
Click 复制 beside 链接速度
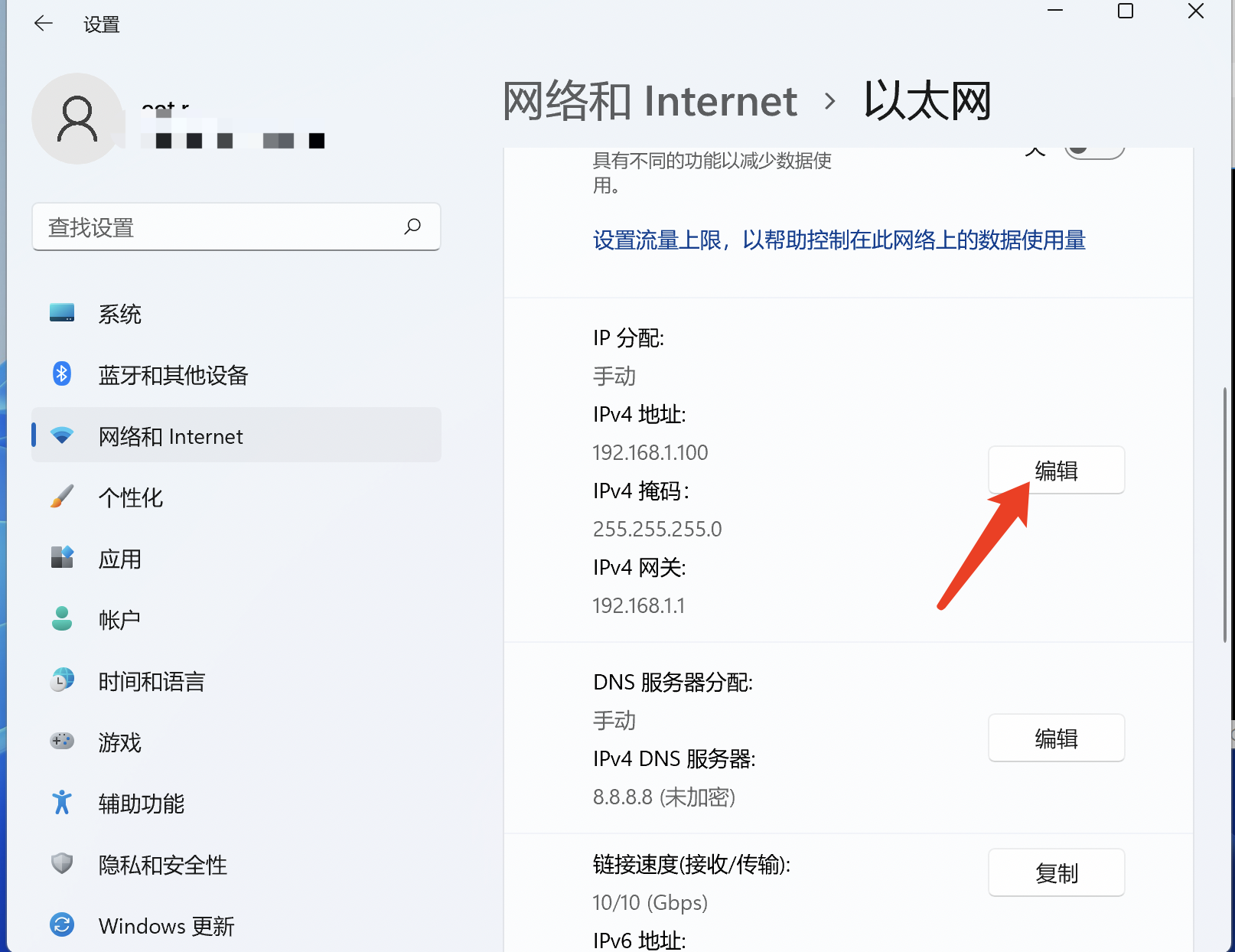[1056, 872]
